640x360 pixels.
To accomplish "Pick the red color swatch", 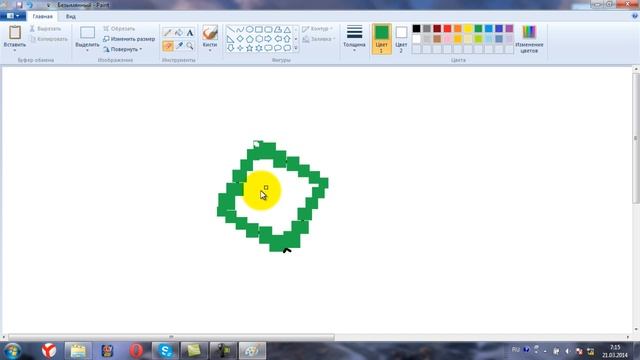I will [x=447, y=29].
